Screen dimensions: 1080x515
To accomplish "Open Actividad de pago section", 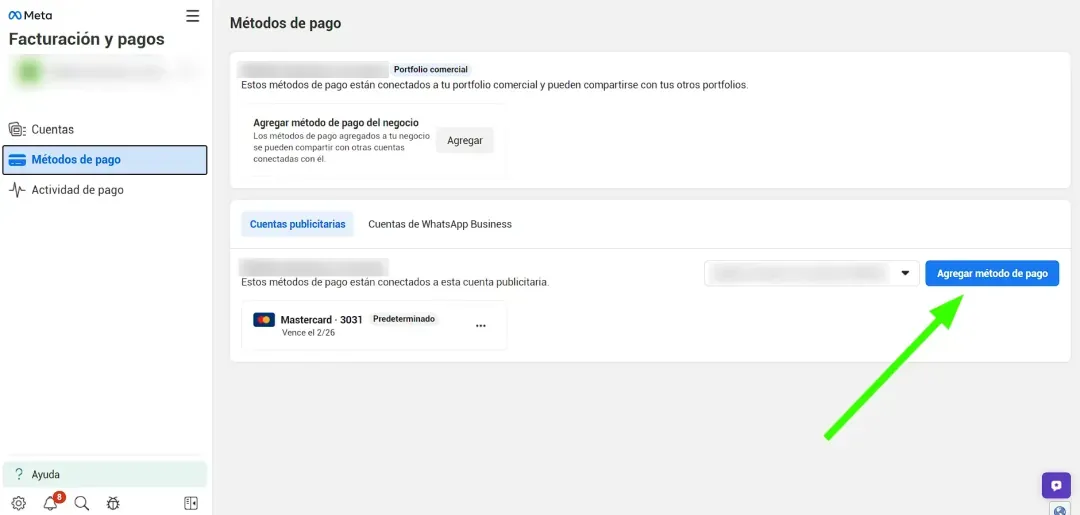I will click(77, 190).
